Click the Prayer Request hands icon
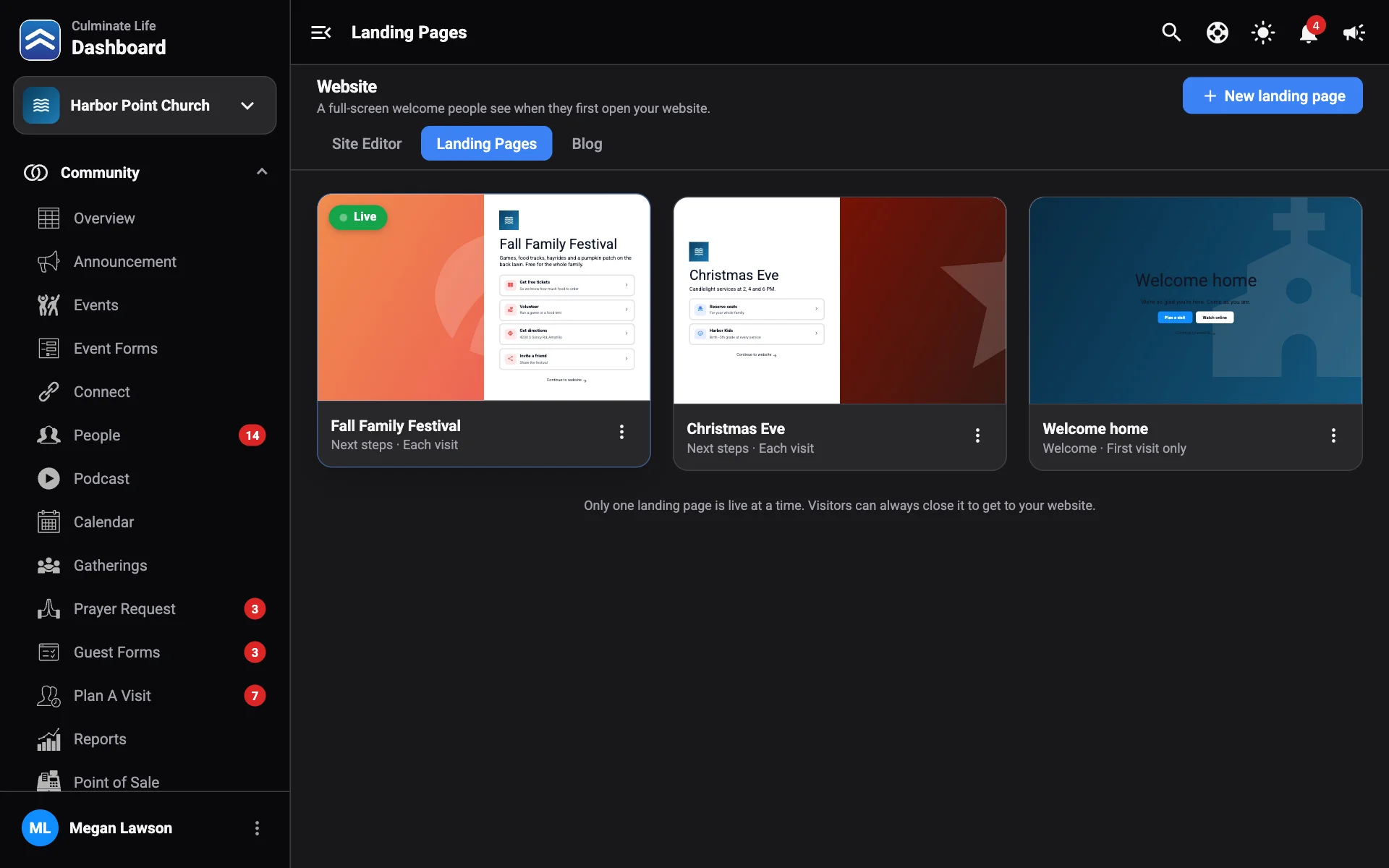Viewport: 1389px width, 868px height. [48, 609]
